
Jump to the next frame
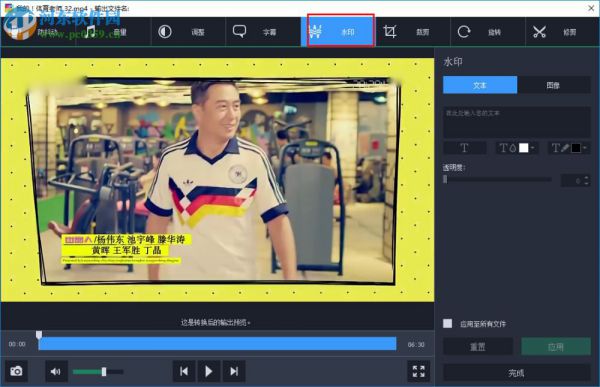234,371
